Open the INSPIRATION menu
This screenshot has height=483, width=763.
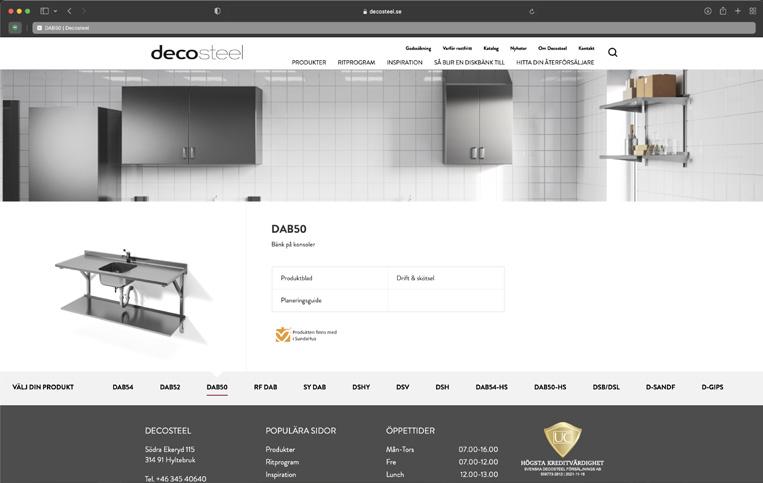click(404, 62)
